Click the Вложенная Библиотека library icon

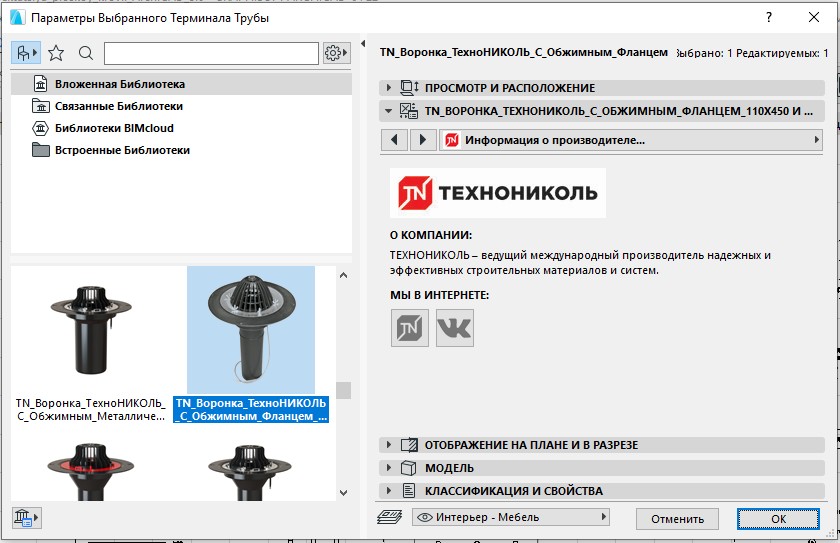pyautogui.click(x=41, y=84)
